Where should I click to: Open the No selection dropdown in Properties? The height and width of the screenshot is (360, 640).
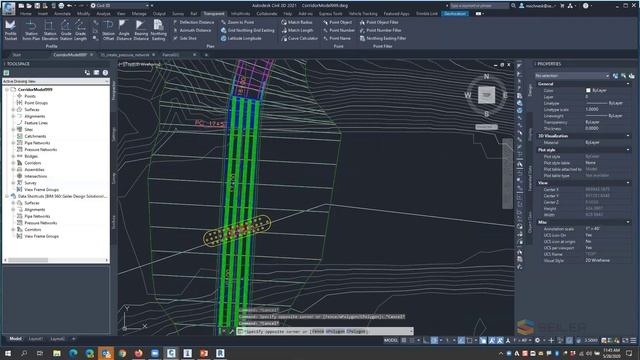click(x=573, y=76)
